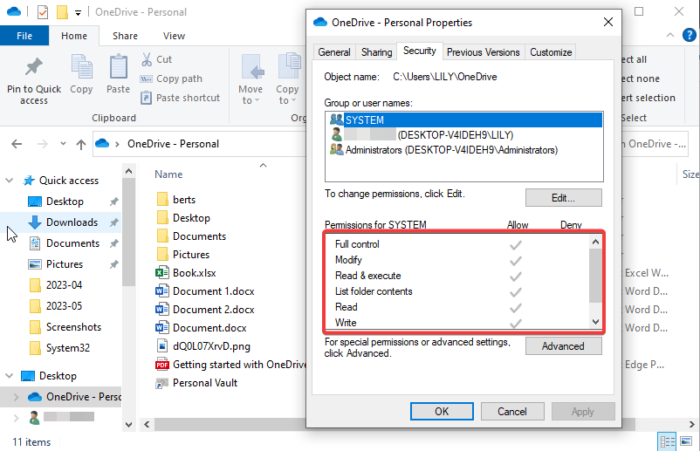Image resolution: width=700 pixels, height=451 pixels.
Task: Select SYSTEM in the user names list
Action: (364, 120)
